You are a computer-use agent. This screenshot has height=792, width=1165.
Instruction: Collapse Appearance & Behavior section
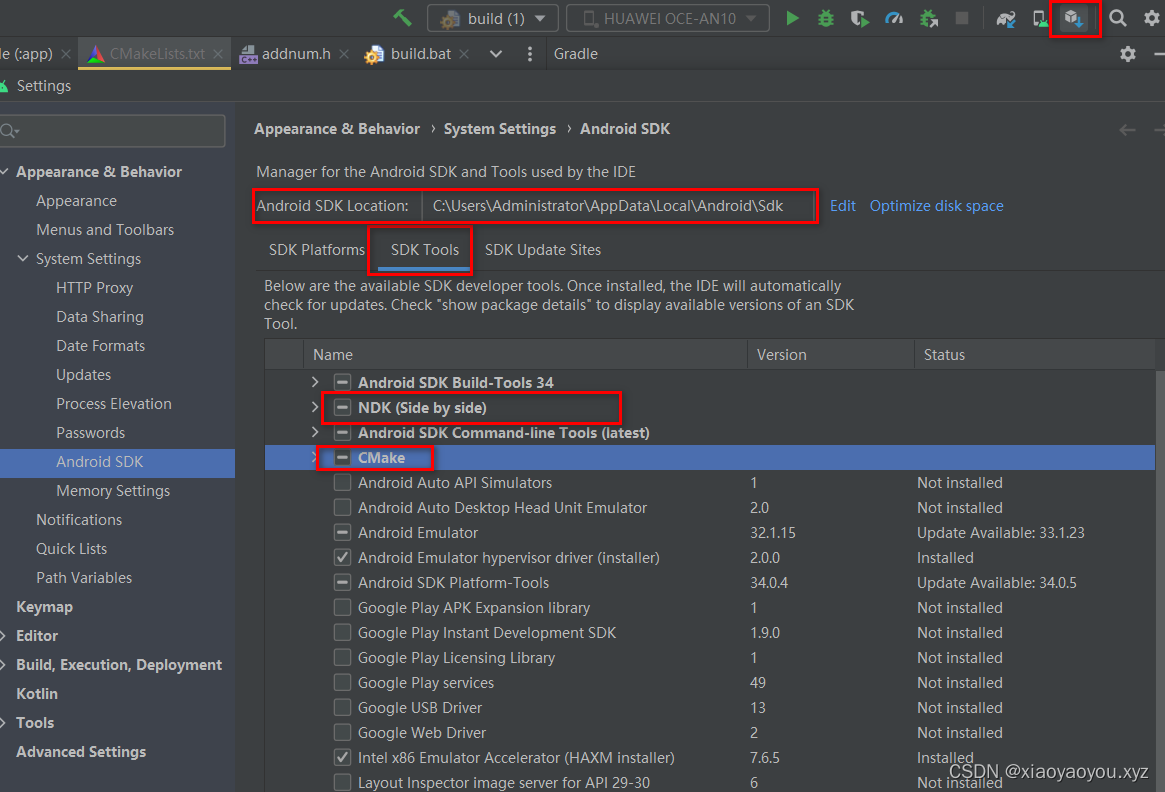click(4, 172)
